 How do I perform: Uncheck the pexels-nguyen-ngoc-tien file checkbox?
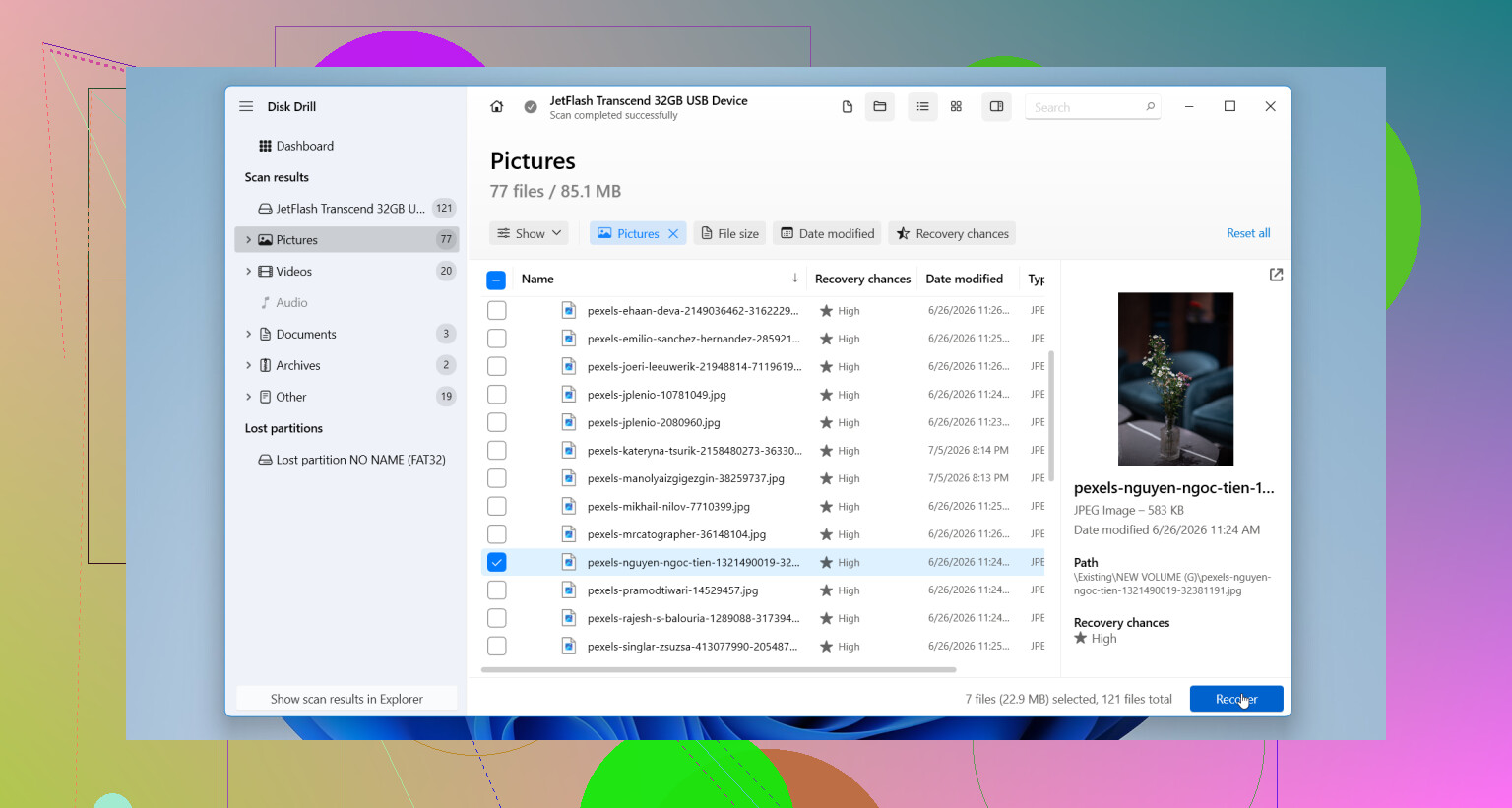click(497, 562)
